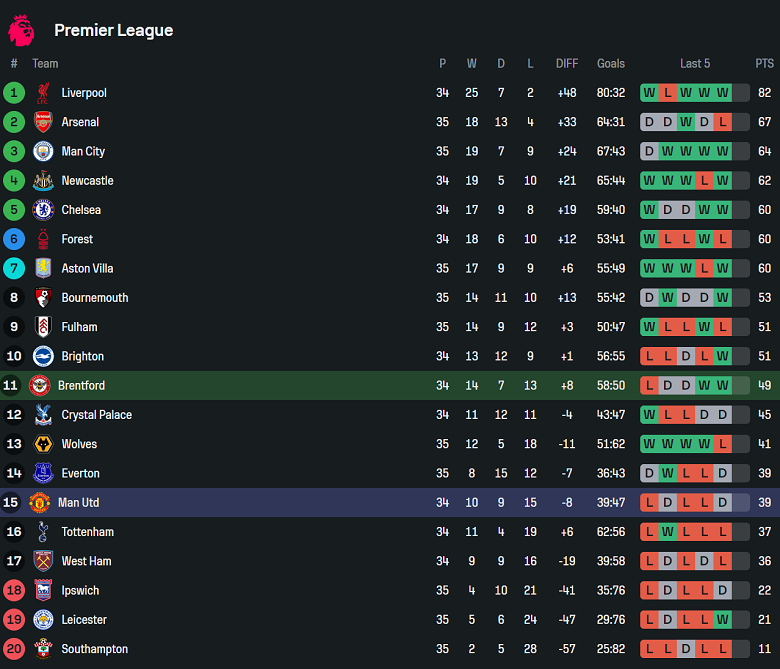The image size is (780, 669).
Task: Click the Last 5 column header
Action: (694, 63)
